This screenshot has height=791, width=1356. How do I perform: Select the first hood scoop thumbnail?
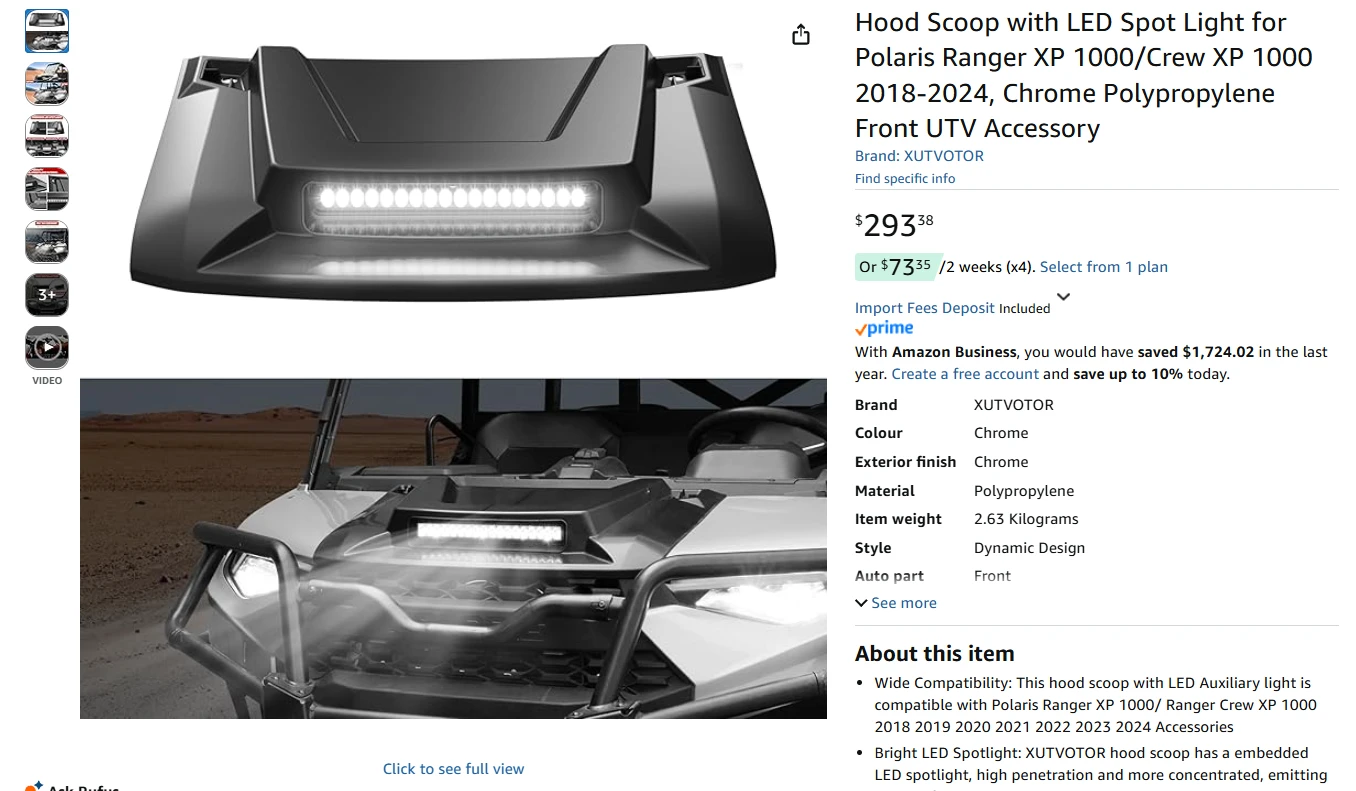[x=47, y=31]
